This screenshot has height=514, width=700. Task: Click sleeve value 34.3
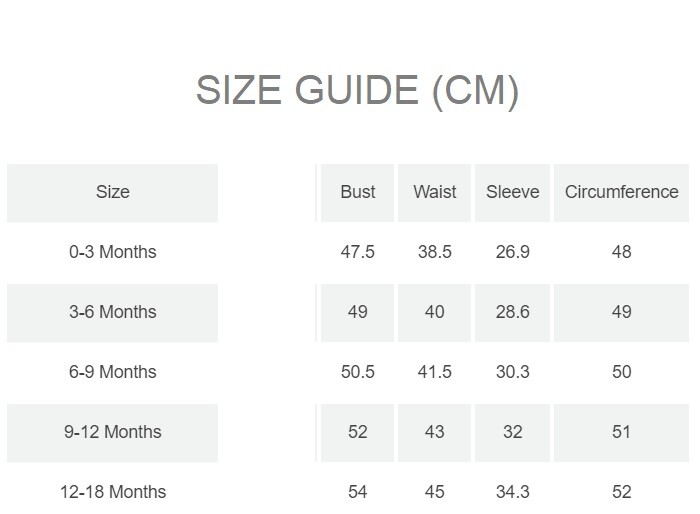point(513,492)
